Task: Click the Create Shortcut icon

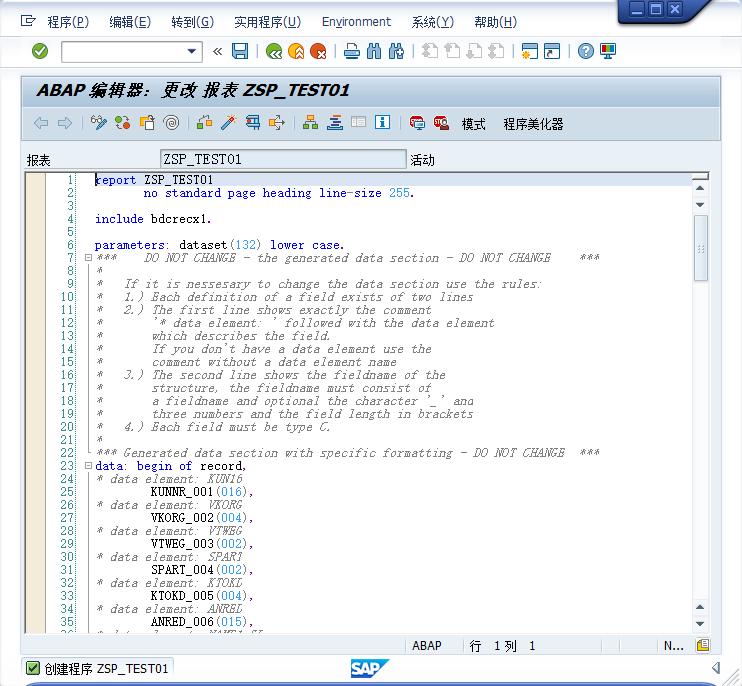Action: pos(552,51)
